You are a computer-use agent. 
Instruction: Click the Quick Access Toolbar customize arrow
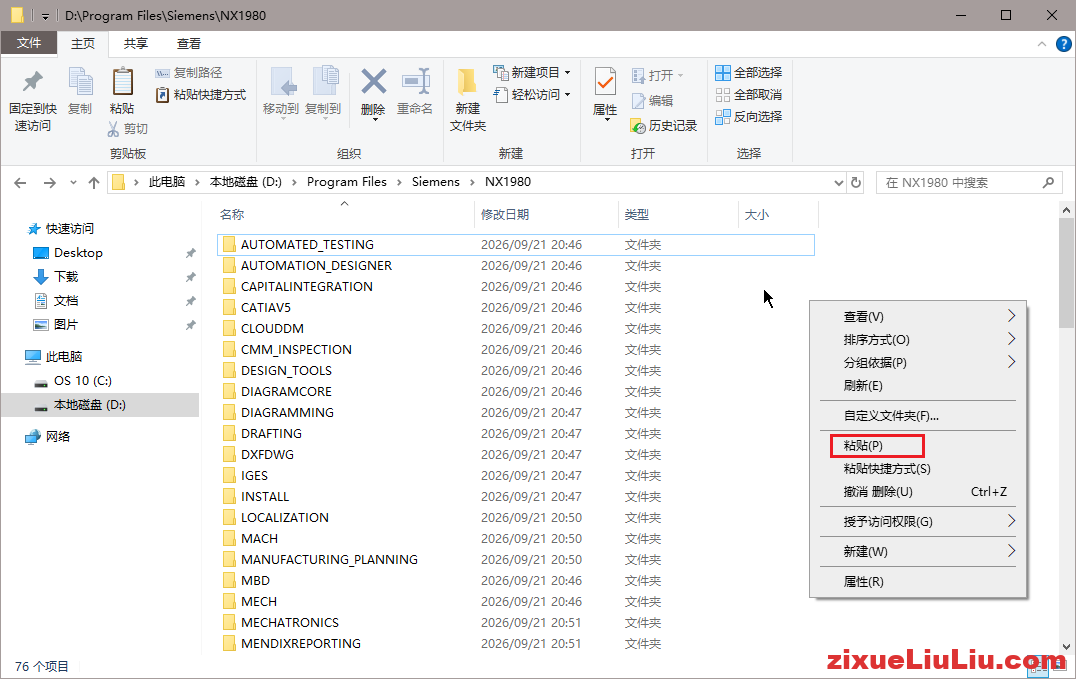45,16
